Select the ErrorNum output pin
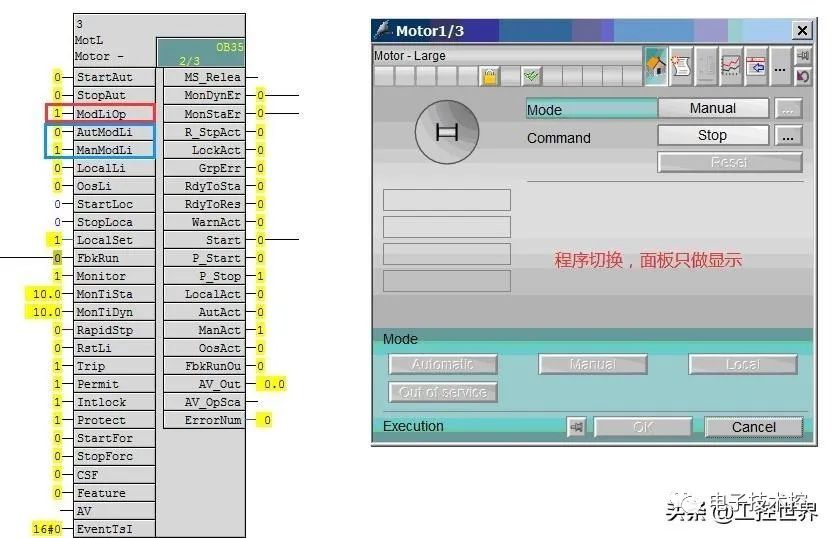 [x=204, y=420]
